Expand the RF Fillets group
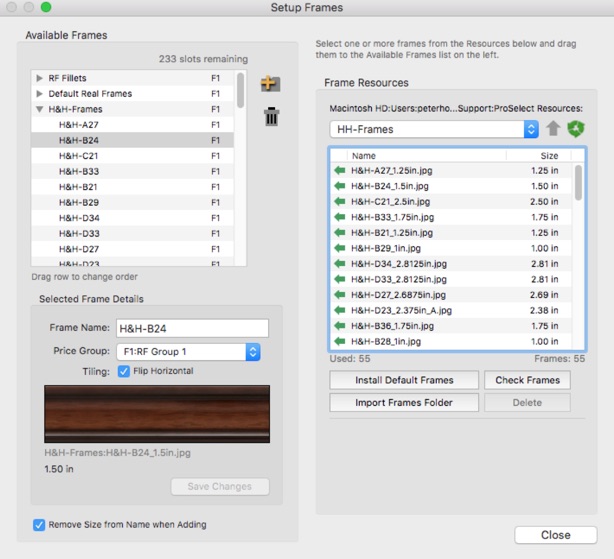Image resolution: width=614 pixels, height=559 pixels. coord(40,78)
